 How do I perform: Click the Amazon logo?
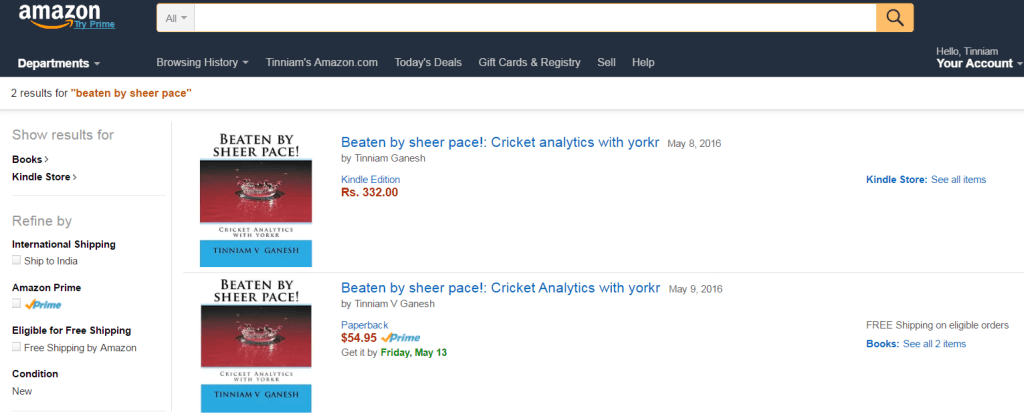[58, 14]
